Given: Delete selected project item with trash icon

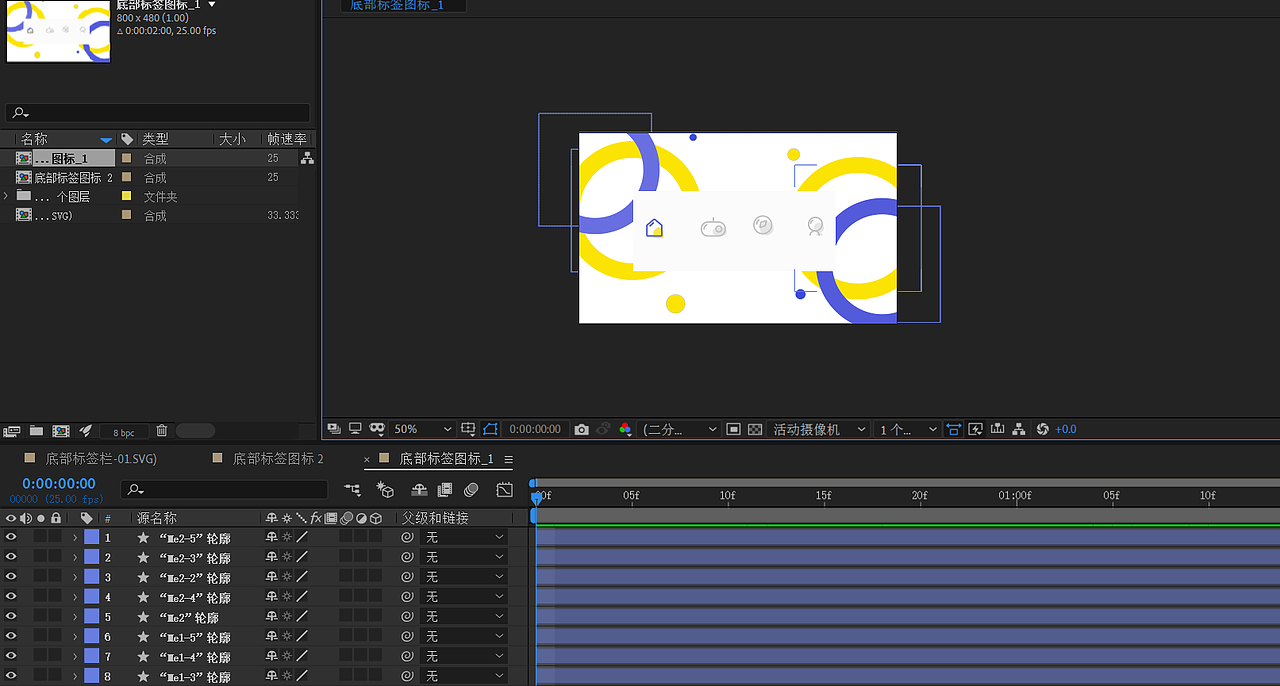Looking at the screenshot, I should [x=162, y=431].
